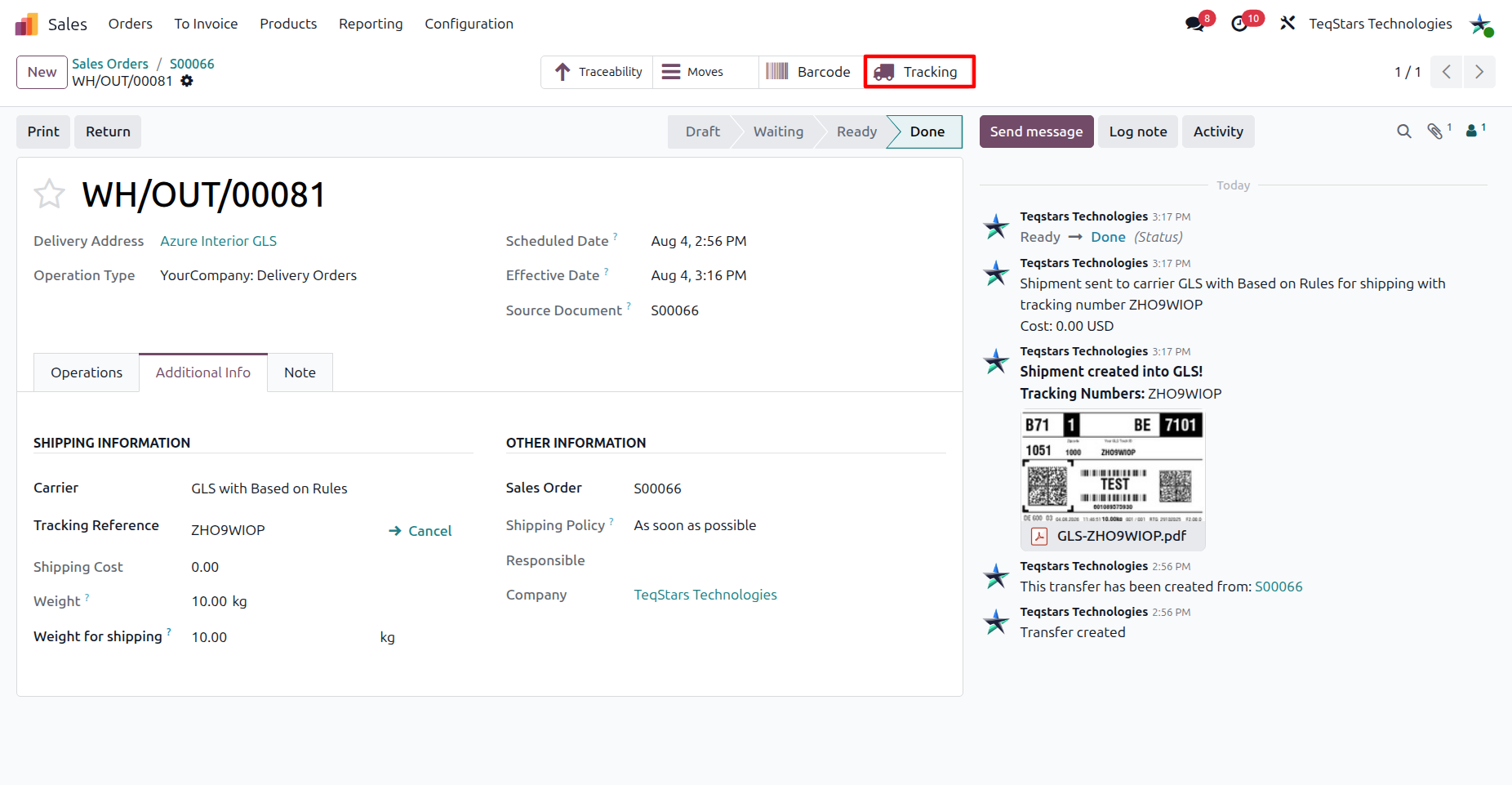
Task: Open attachments paperclip icon
Action: pos(1434,132)
